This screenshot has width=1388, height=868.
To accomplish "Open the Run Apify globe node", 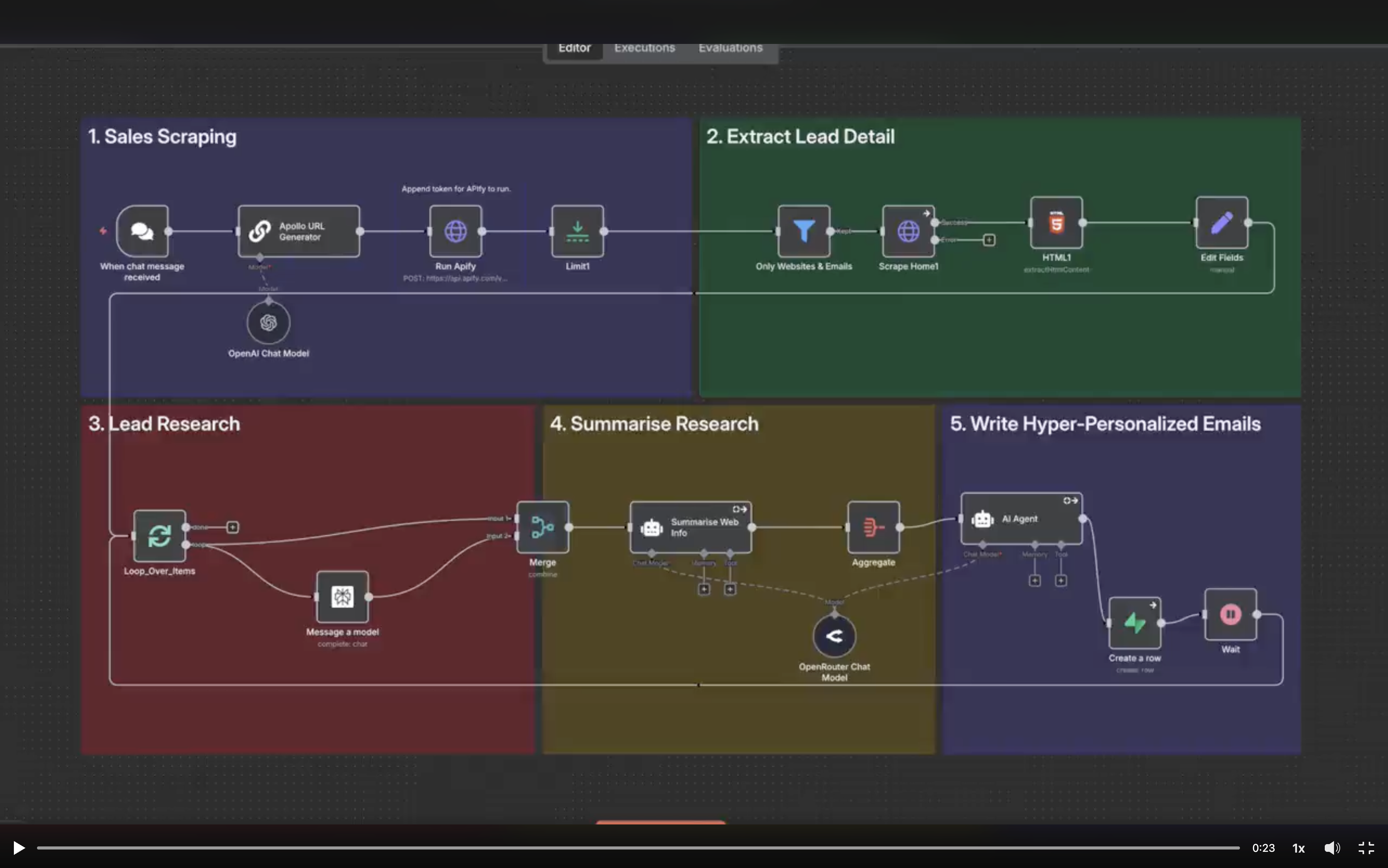I will 455,231.
